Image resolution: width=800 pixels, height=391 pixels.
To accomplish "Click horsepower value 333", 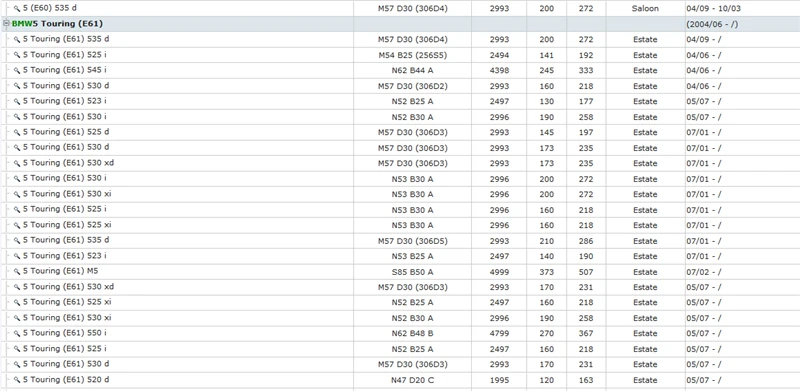I will [x=586, y=70].
